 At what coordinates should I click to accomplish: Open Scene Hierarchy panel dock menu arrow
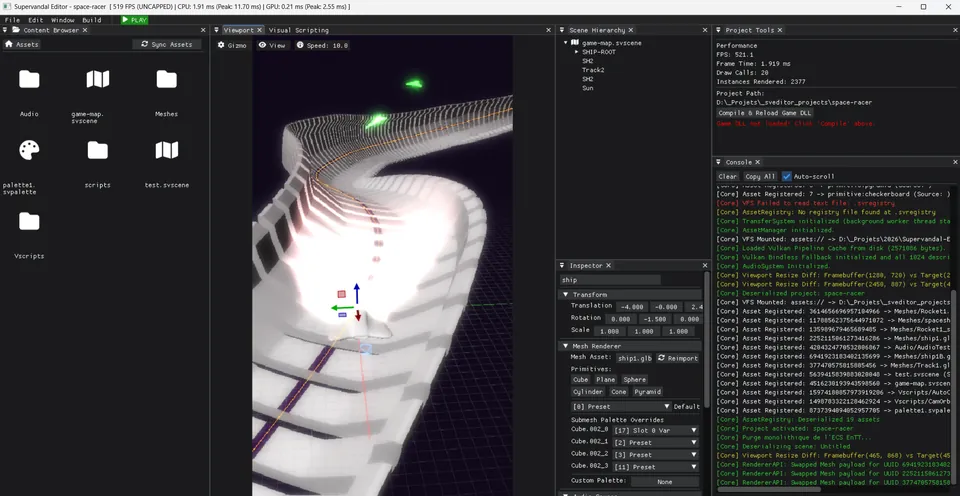click(561, 30)
